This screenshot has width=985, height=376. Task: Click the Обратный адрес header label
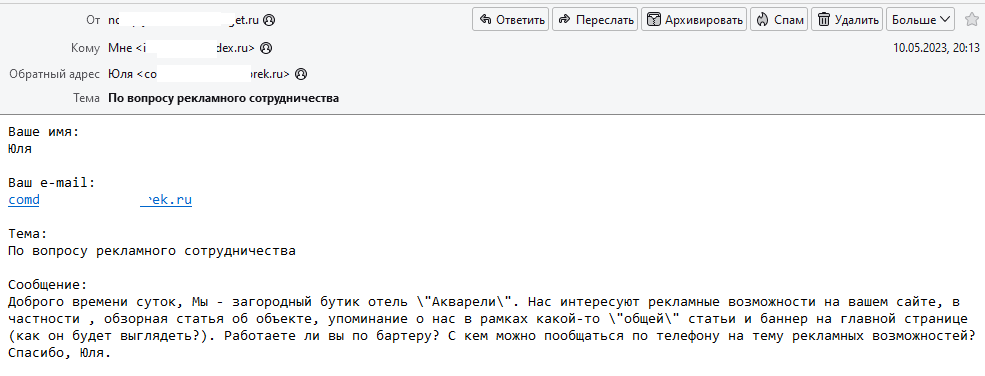click(x=54, y=74)
